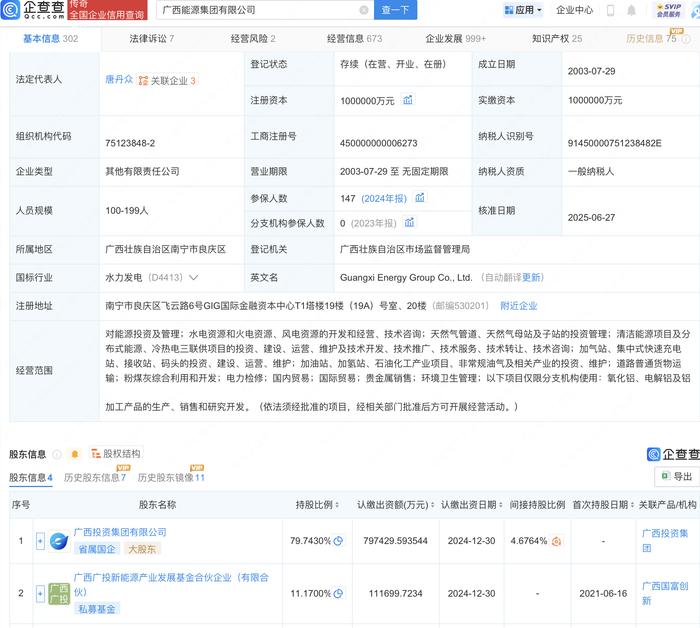
Task: Open shareholder 广西投资集团有限公司 link
Action: [120, 532]
